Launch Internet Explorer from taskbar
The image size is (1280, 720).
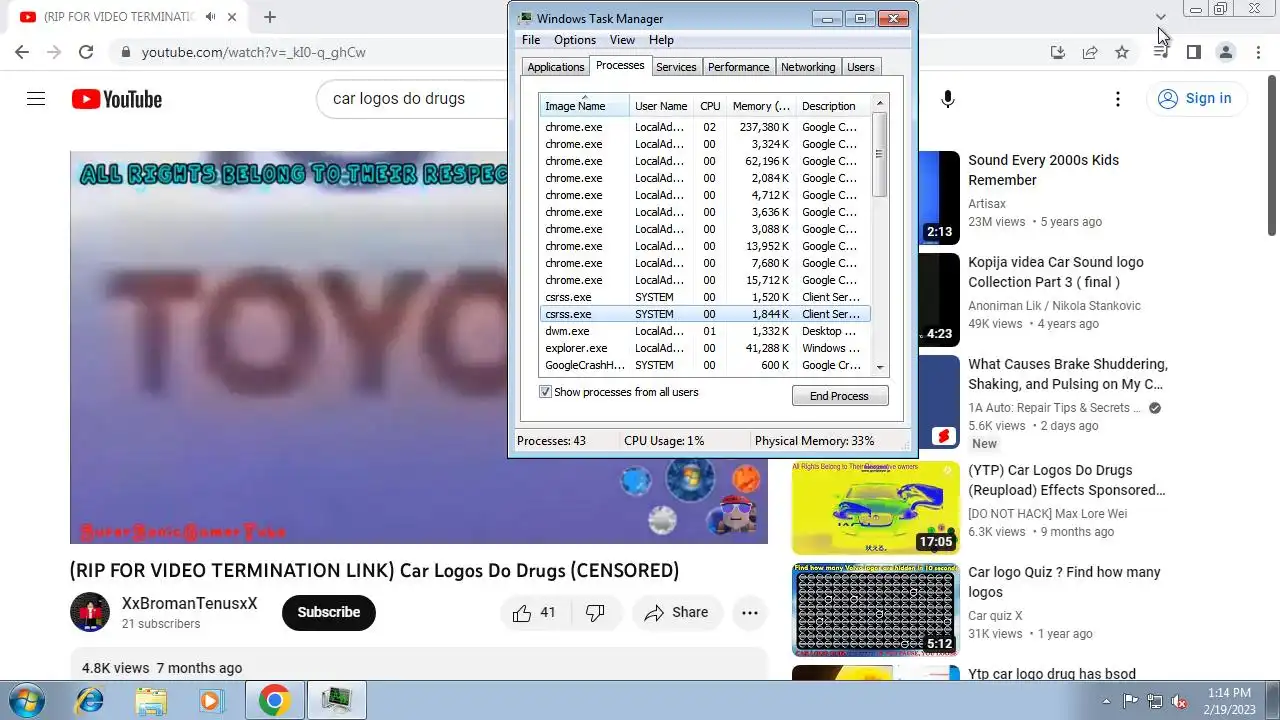[x=90, y=701]
